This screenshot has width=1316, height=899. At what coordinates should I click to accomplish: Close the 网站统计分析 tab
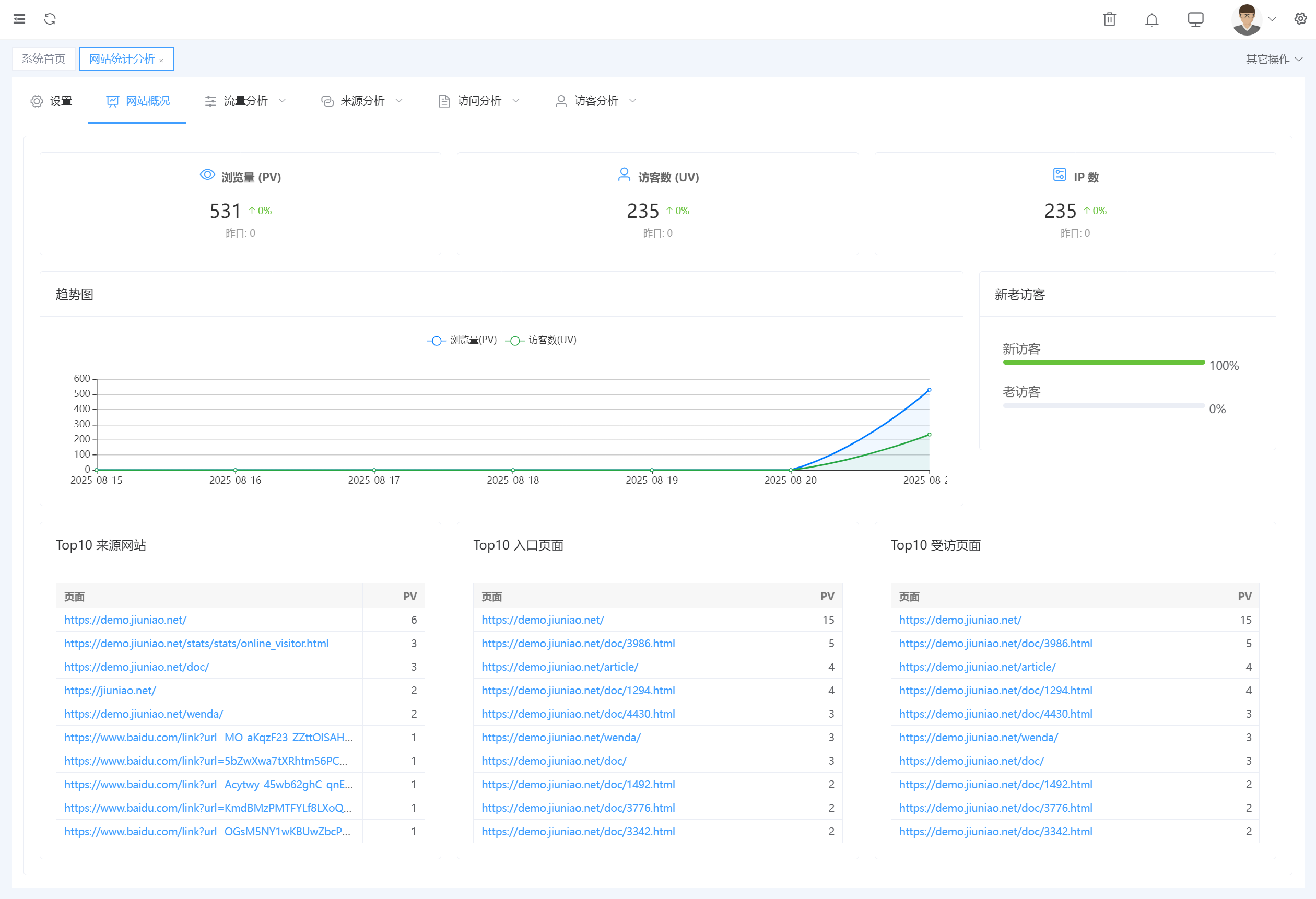pyautogui.click(x=161, y=60)
